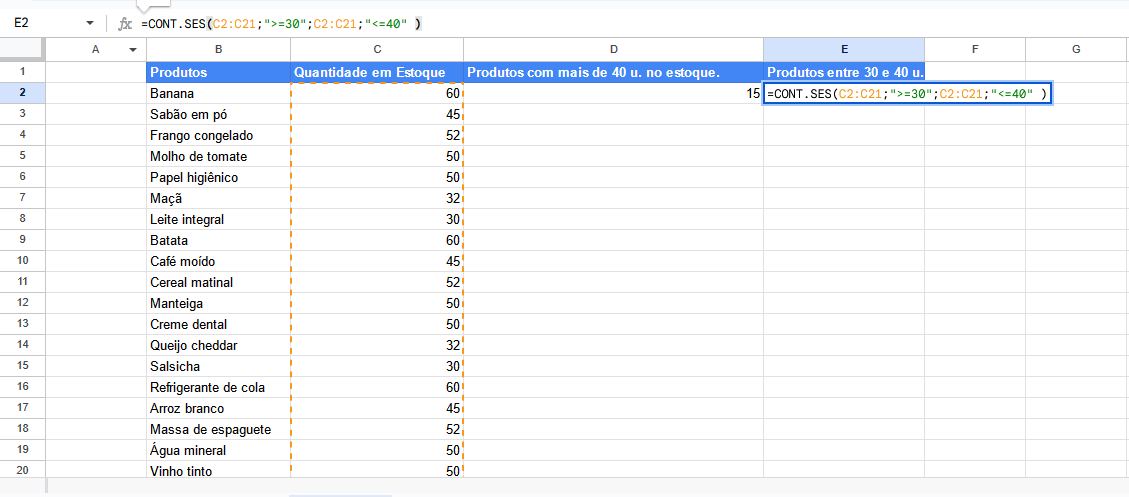Open column A dropdown arrow
Screen dimensions: 1129x497
[133, 50]
